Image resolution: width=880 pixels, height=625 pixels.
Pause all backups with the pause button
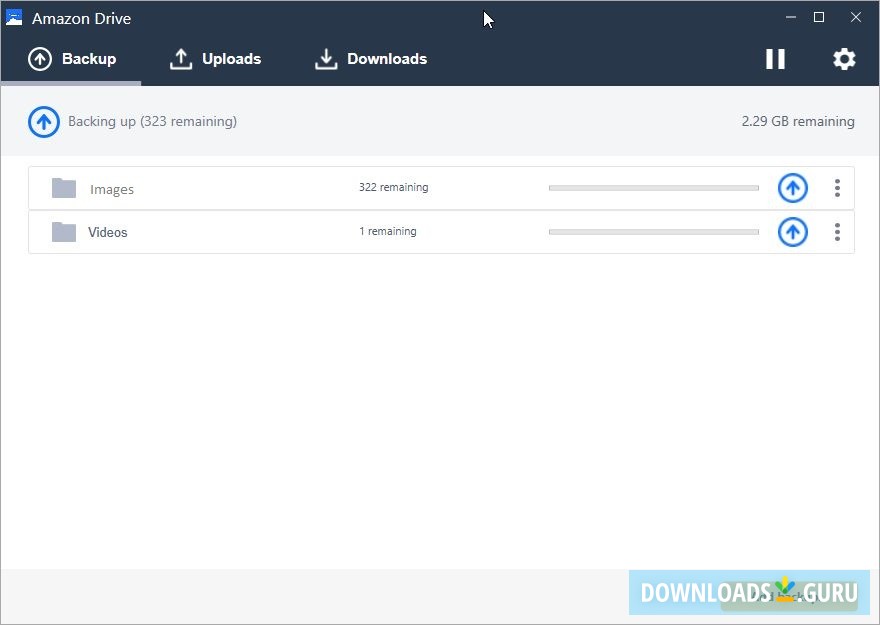coord(775,59)
